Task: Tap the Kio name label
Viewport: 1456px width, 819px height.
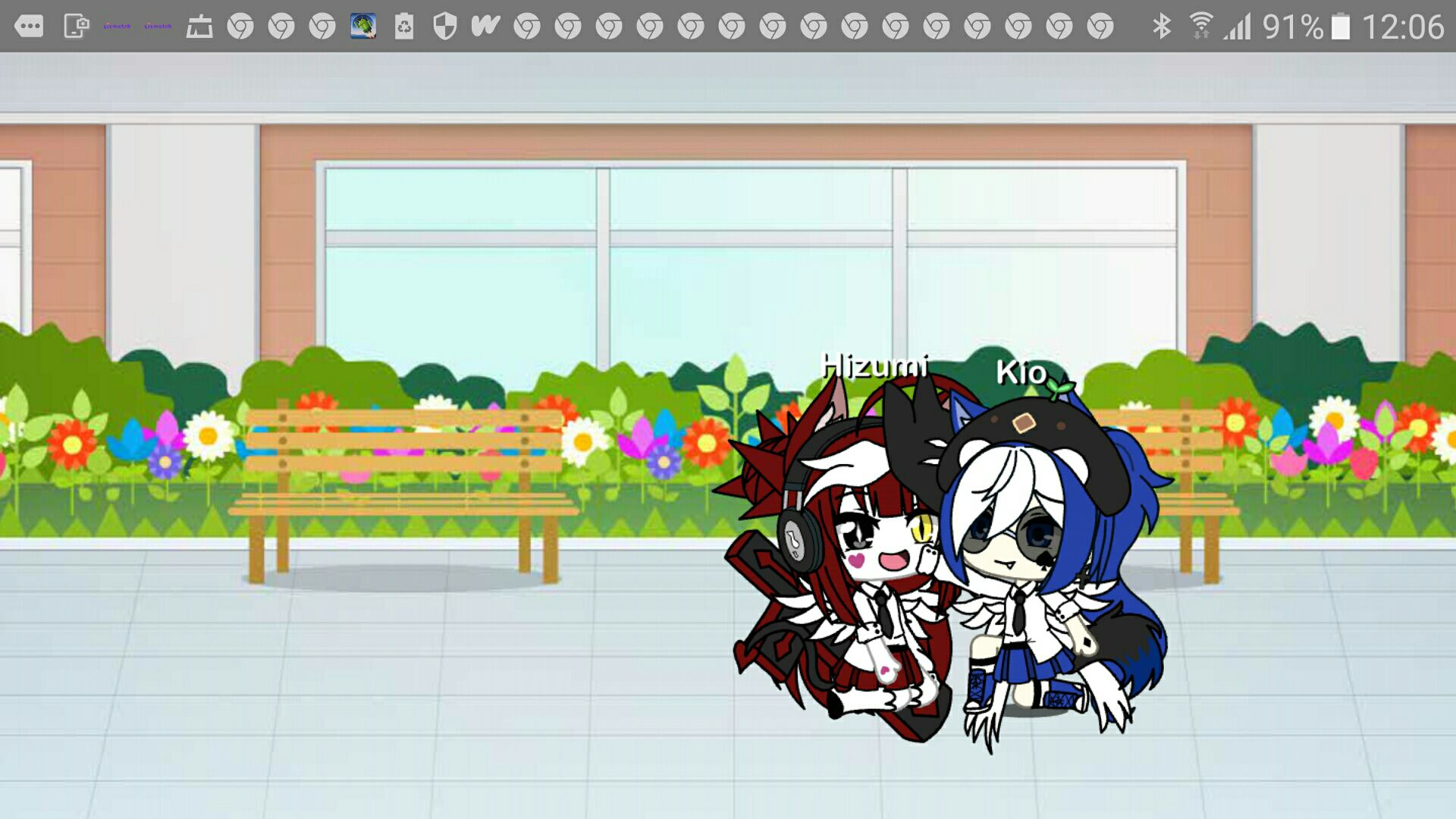Action: (1021, 372)
